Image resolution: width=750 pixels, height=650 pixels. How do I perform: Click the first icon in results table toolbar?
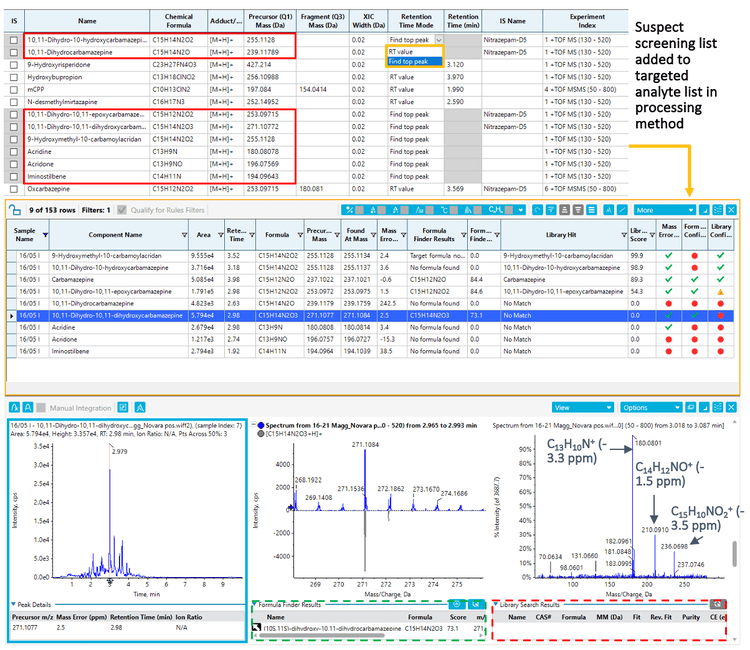coord(348,210)
